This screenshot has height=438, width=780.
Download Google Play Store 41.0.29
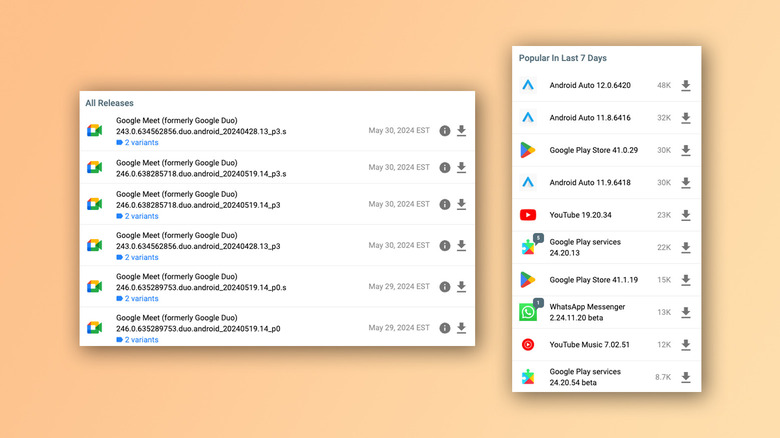click(x=685, y=151)
